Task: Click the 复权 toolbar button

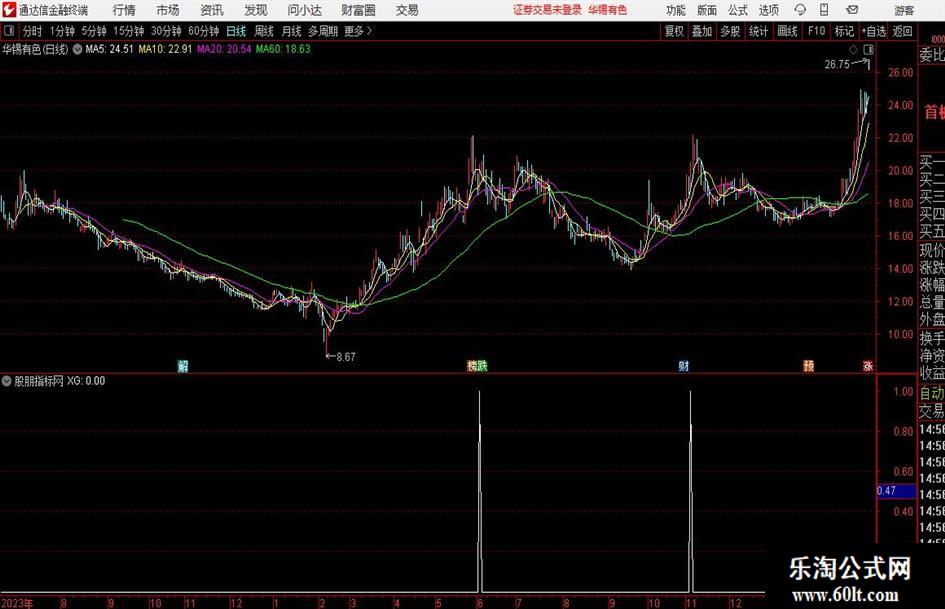Action: click(x=674, y=31)
